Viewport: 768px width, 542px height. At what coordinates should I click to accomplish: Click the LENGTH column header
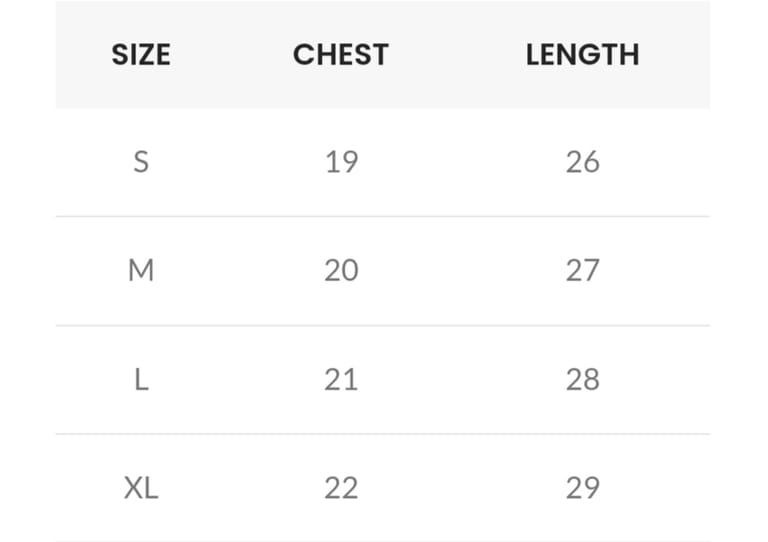tap(582, 54)
